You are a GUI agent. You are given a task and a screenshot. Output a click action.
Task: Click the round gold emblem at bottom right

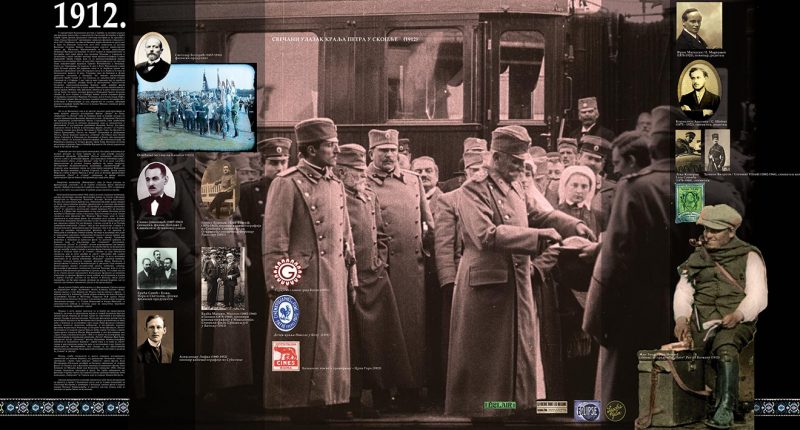[616, 410]
